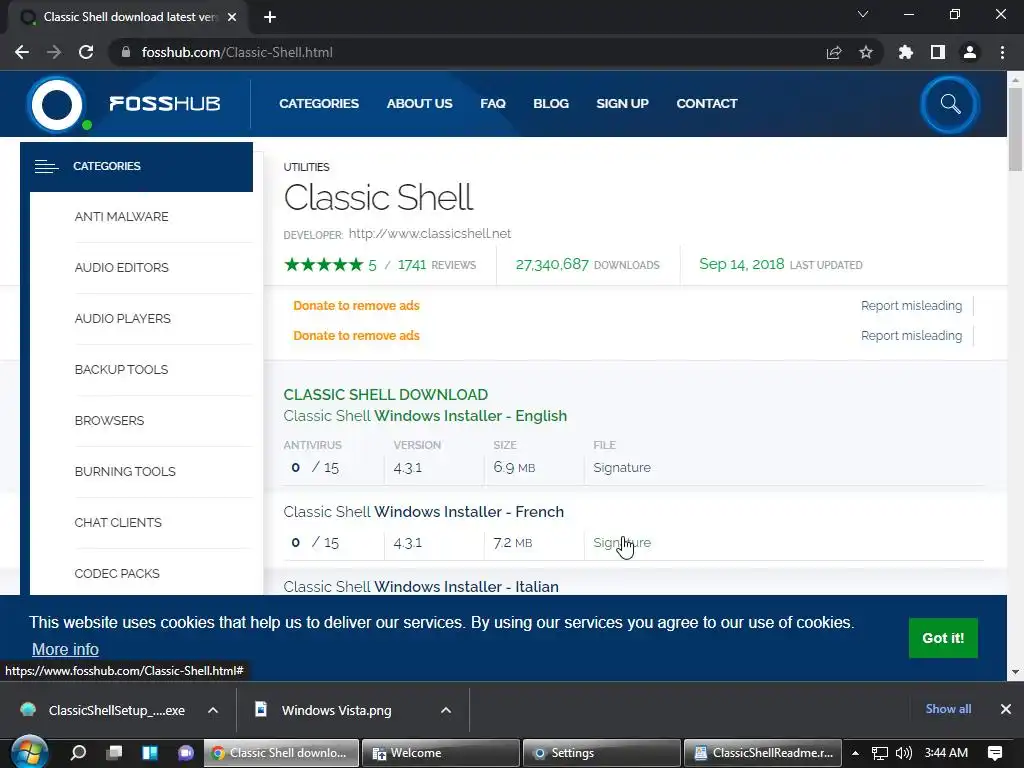View site info via the padlock icon
The image size is (1024, 768).
point(126,52)
